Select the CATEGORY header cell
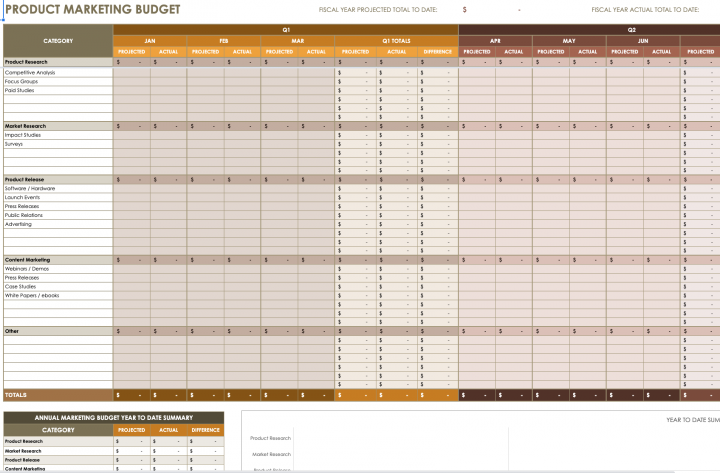Screen dimensions: 720x473 [58, 41]
